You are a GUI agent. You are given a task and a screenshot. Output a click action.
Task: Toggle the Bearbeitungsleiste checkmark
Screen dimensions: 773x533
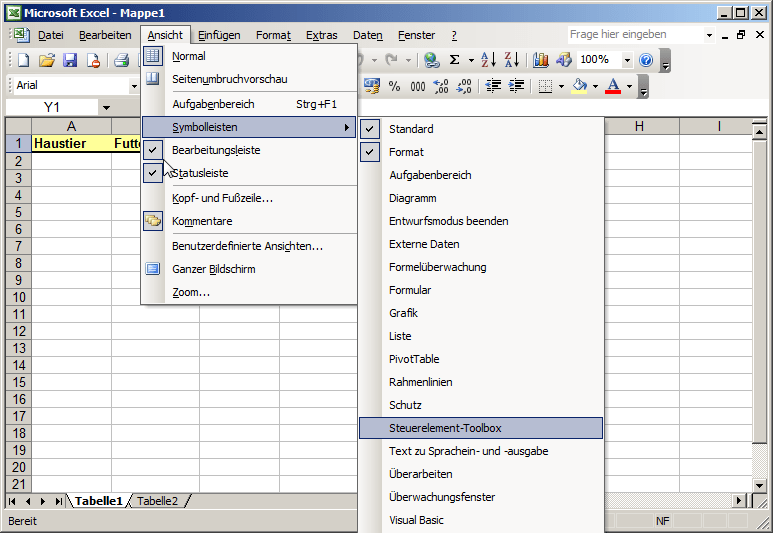click(153, 150)
